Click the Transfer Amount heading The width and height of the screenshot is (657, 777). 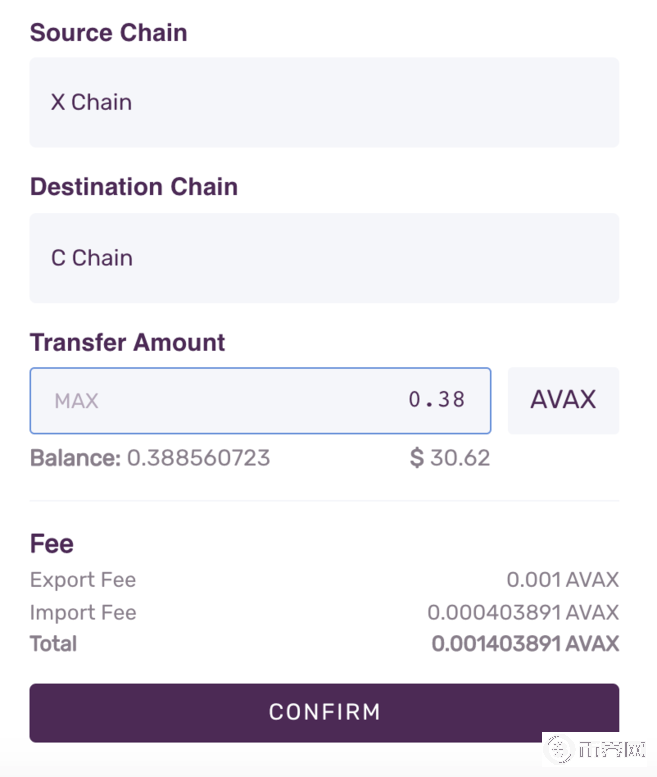128,342
